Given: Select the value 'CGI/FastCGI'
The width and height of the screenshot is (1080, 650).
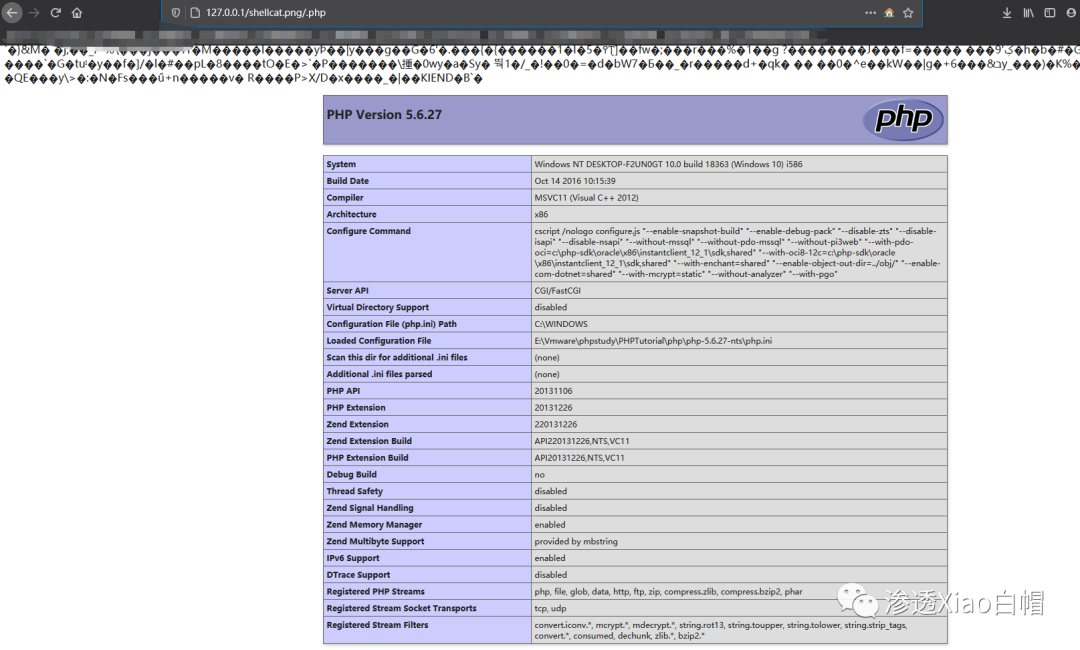Looking at the screenshot, I should (558, 291).
